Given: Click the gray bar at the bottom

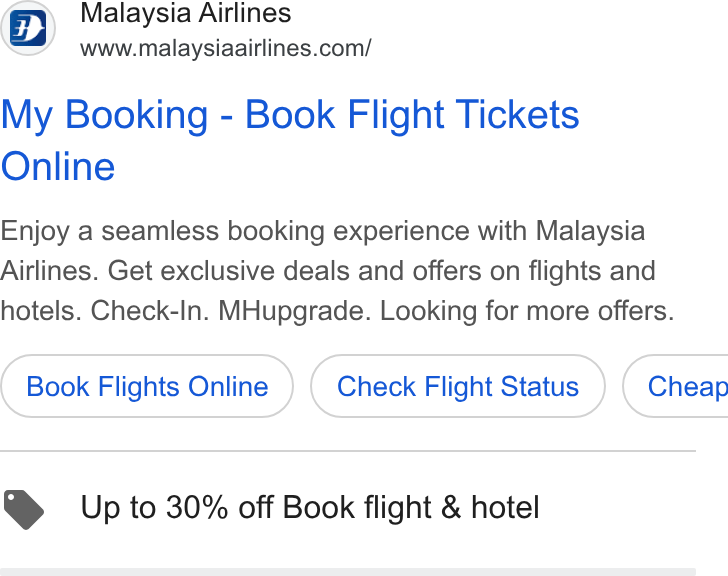Looking at the screenshot, I should (x=348, y=572).
